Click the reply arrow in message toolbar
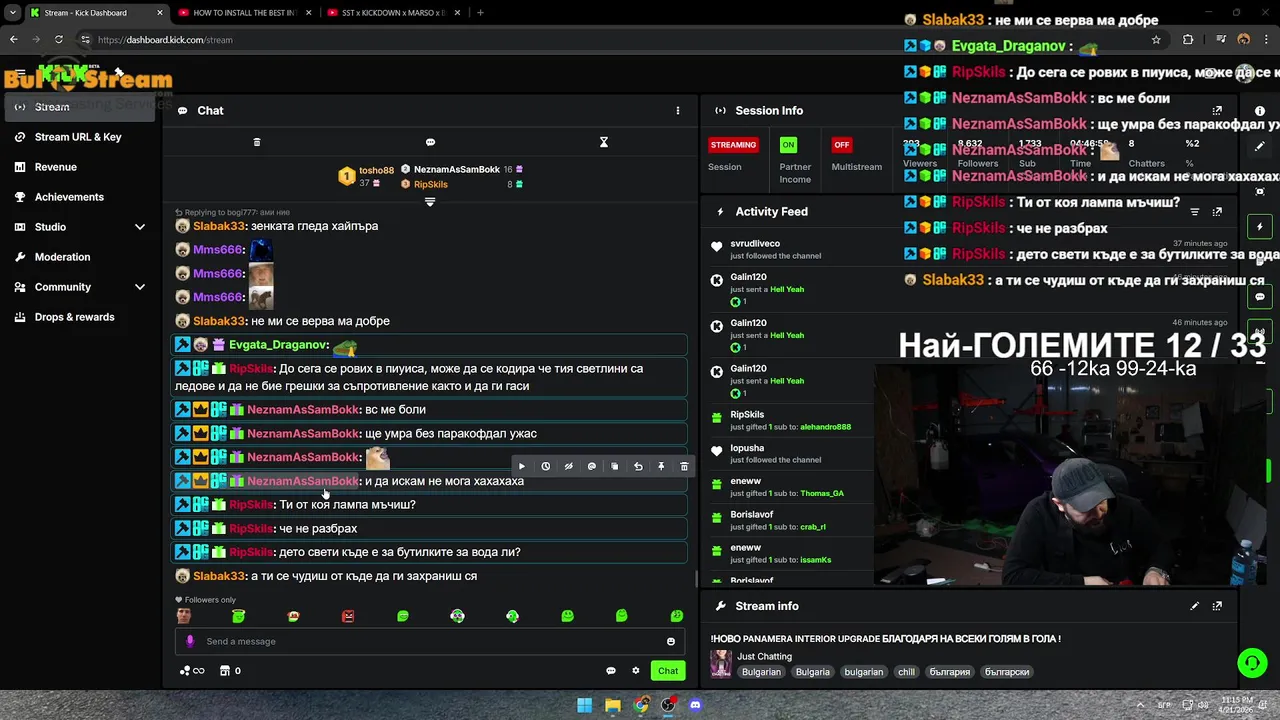1280x720 pixels. 638,466
